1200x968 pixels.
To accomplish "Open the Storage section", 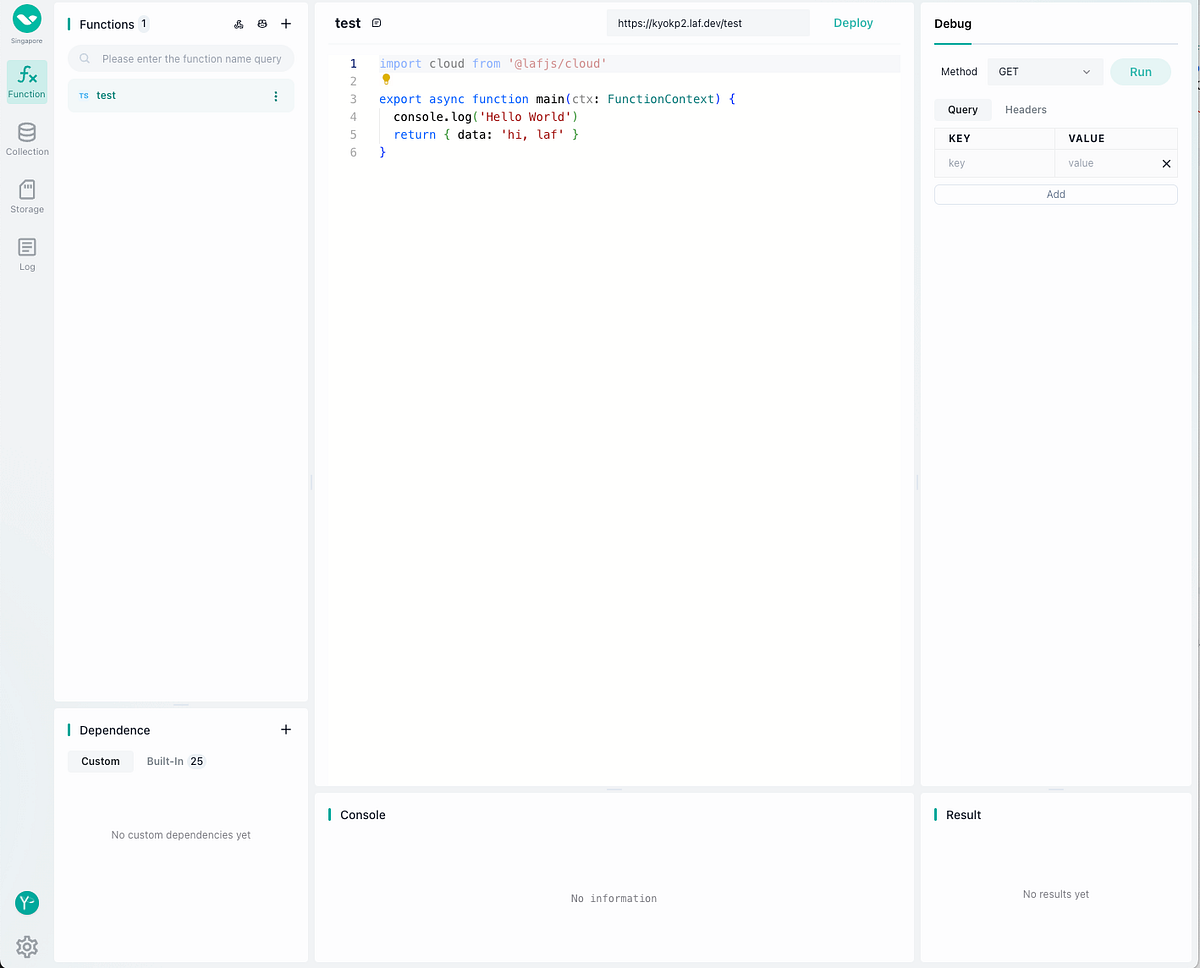I will pyautogui.click(x=26, y=194).
